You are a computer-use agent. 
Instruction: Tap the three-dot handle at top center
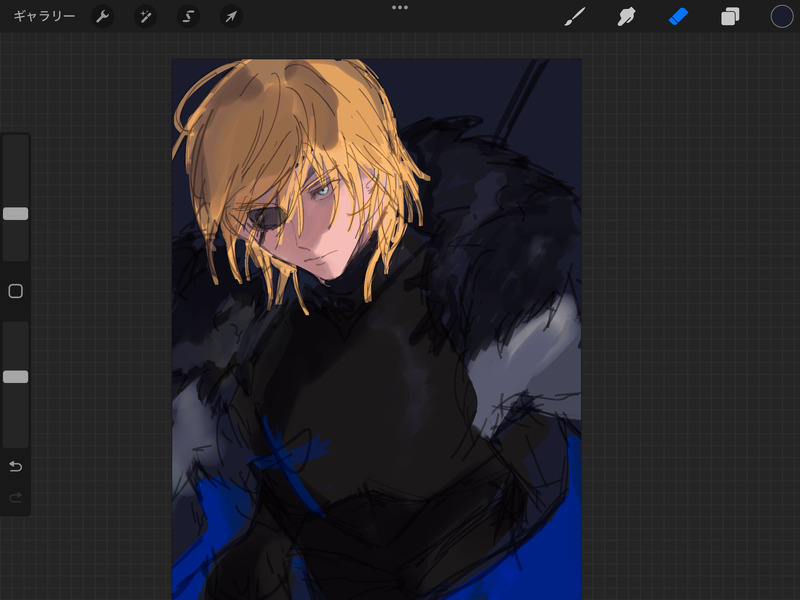click(400, 8)
